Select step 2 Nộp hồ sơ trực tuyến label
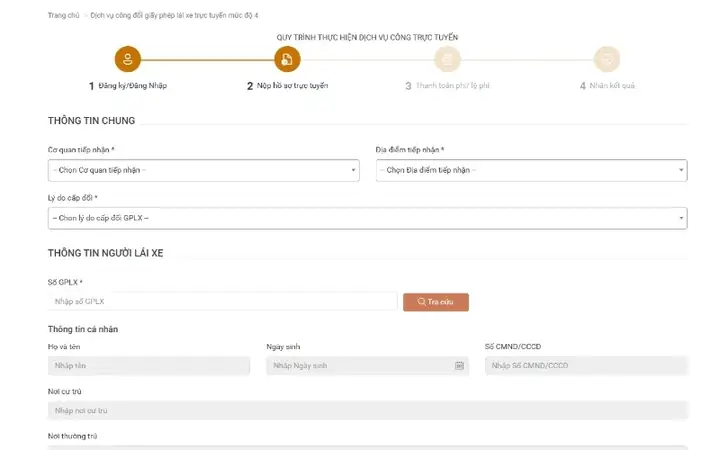The image size is (720, 450). tap(292, 86)
